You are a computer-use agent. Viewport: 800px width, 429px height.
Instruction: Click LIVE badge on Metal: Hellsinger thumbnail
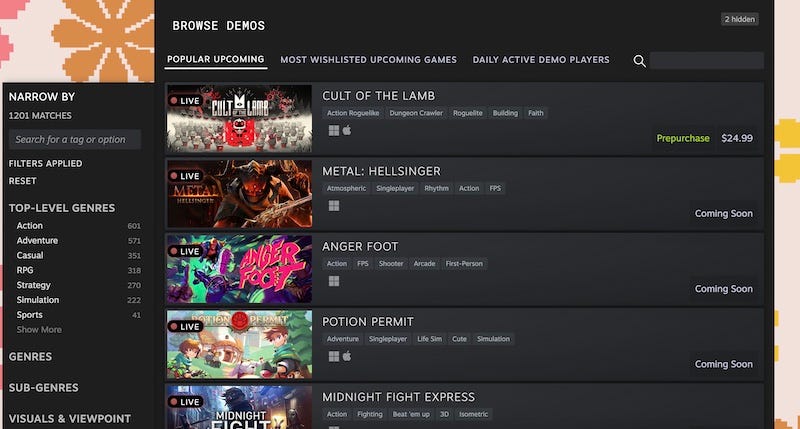click(186, 176)
